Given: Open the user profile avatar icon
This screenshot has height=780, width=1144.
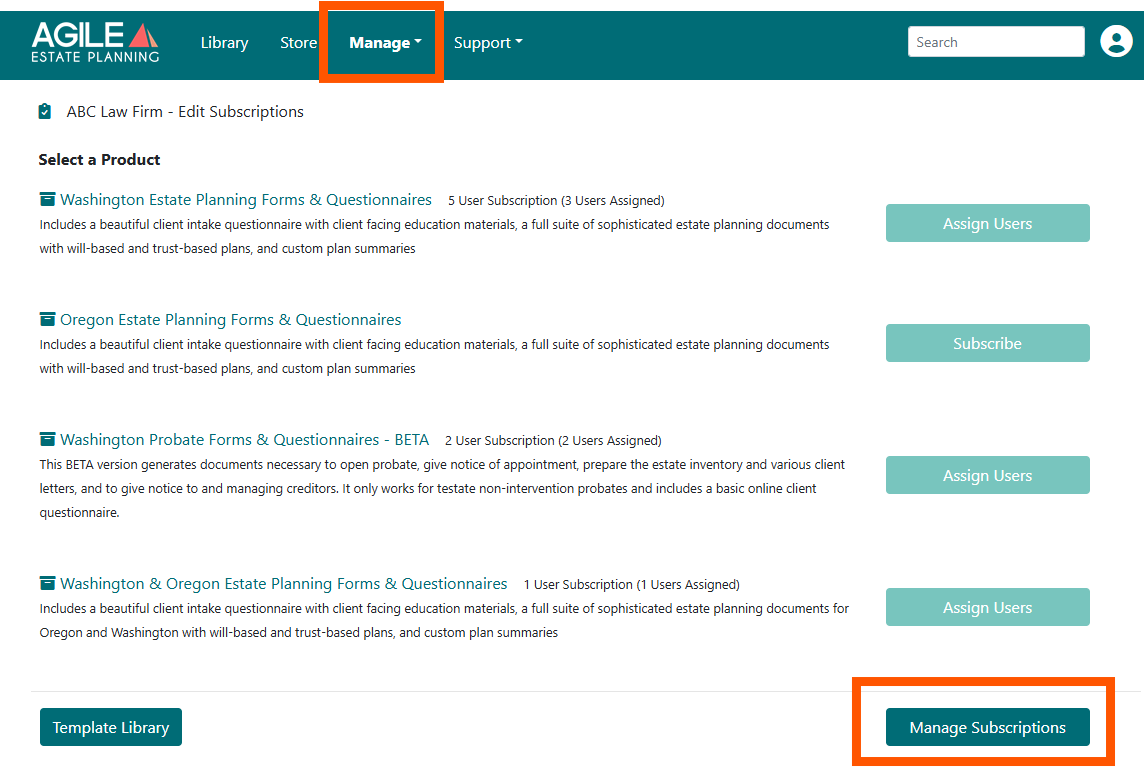Looking at the screenshot, I should [x=1116, y=41].
